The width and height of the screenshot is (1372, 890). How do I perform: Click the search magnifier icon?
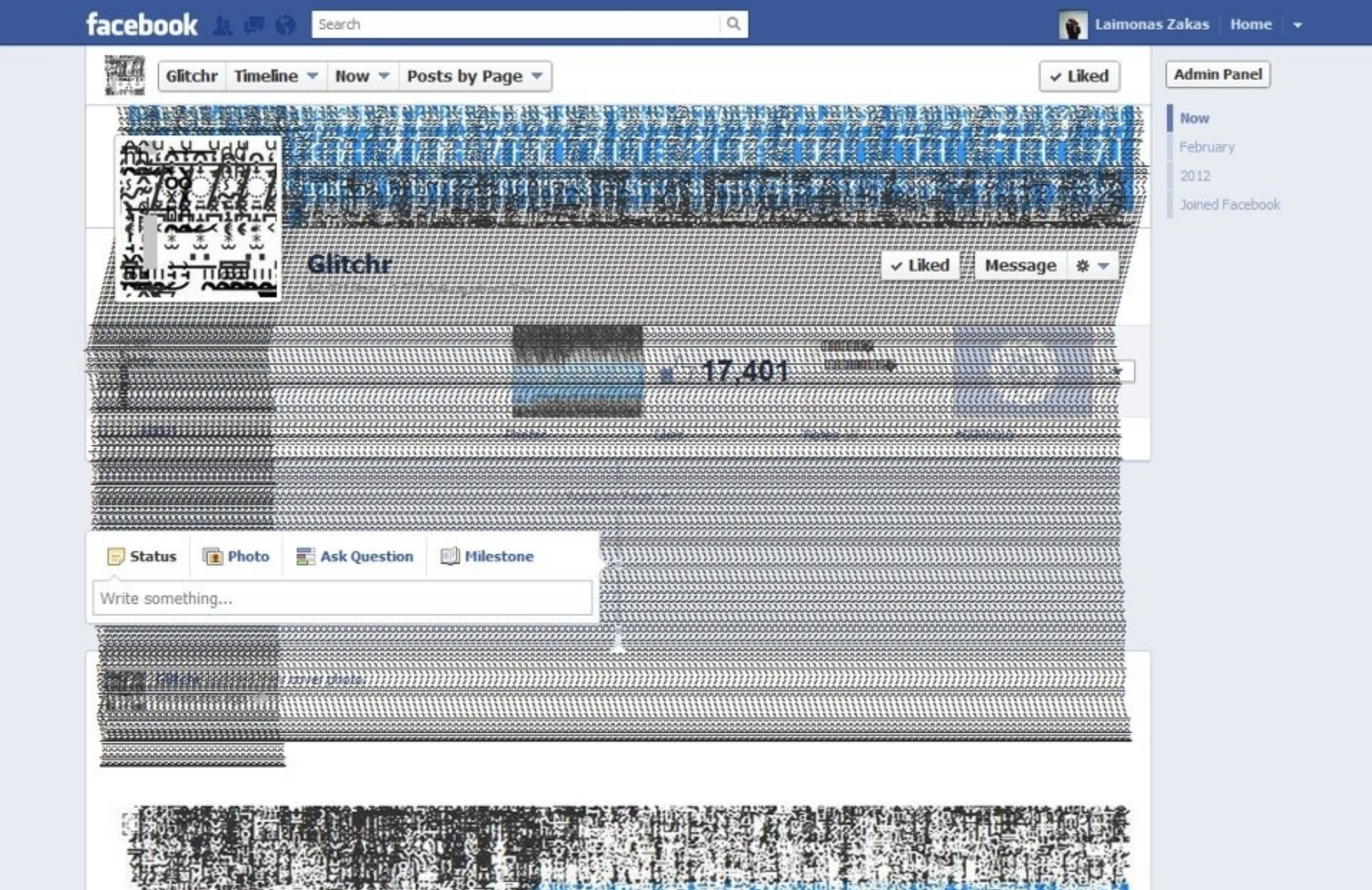pos(733,24)
